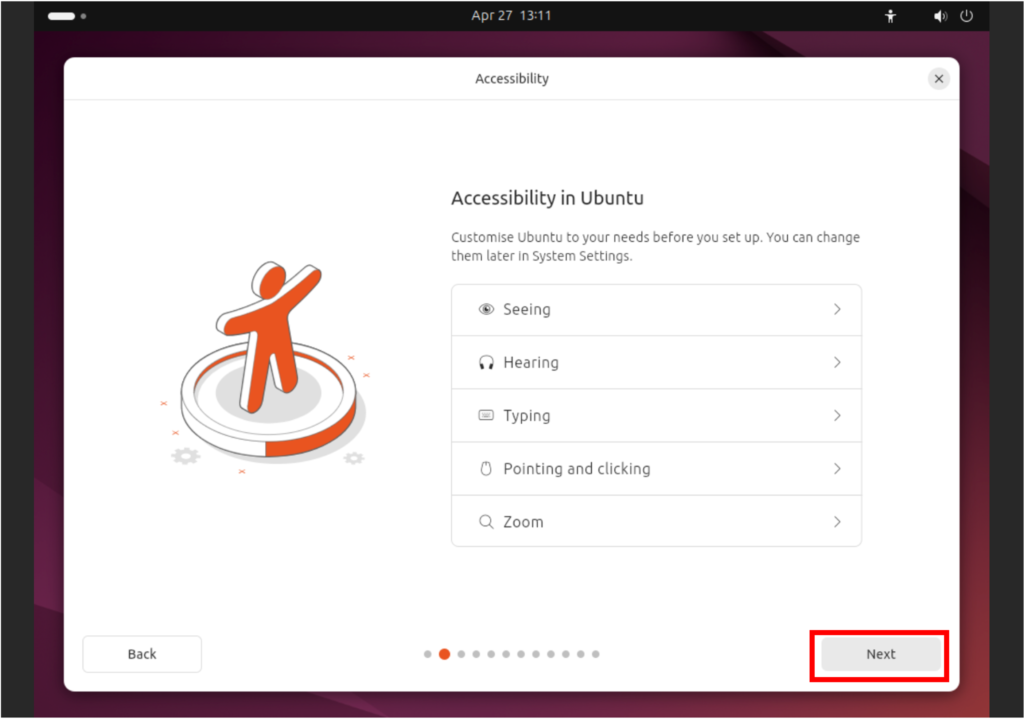Open the Hearing settings row
The height and width of the screenshot is (720, 1024).
click(x=656, y=363)
